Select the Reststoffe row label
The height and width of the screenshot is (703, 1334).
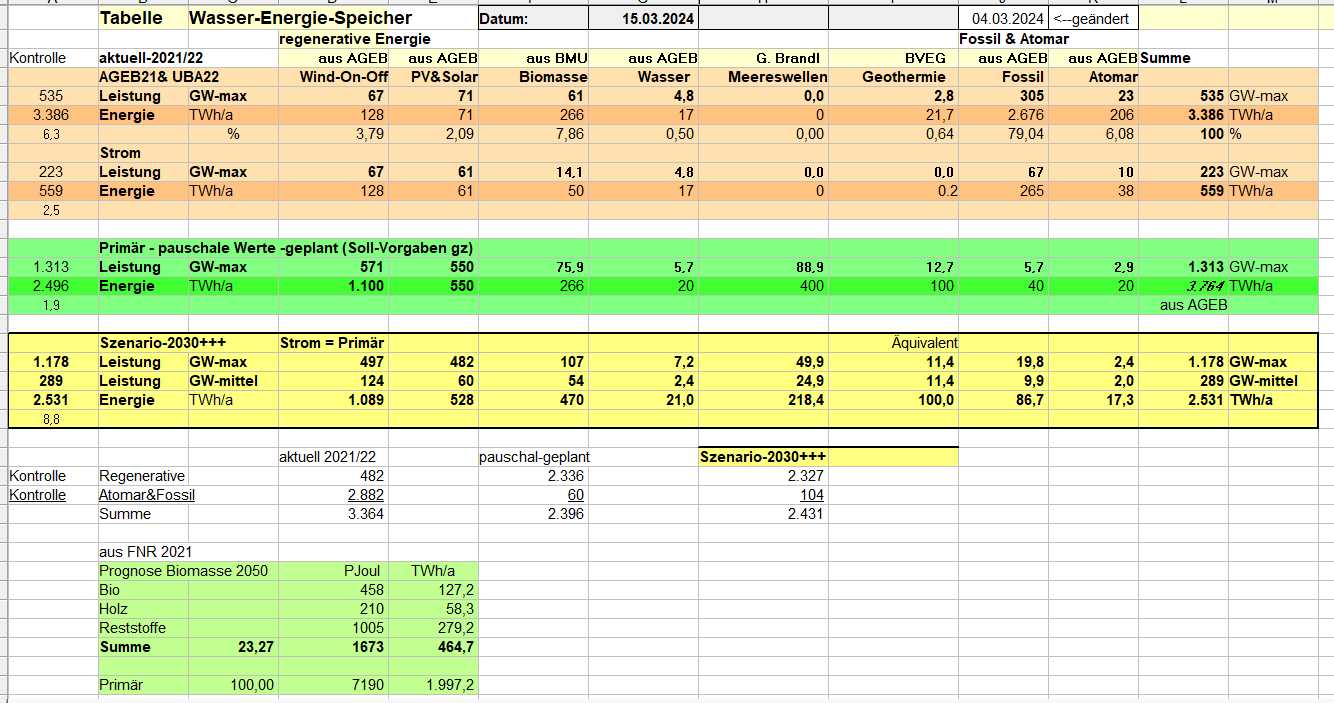coord(133,628)
